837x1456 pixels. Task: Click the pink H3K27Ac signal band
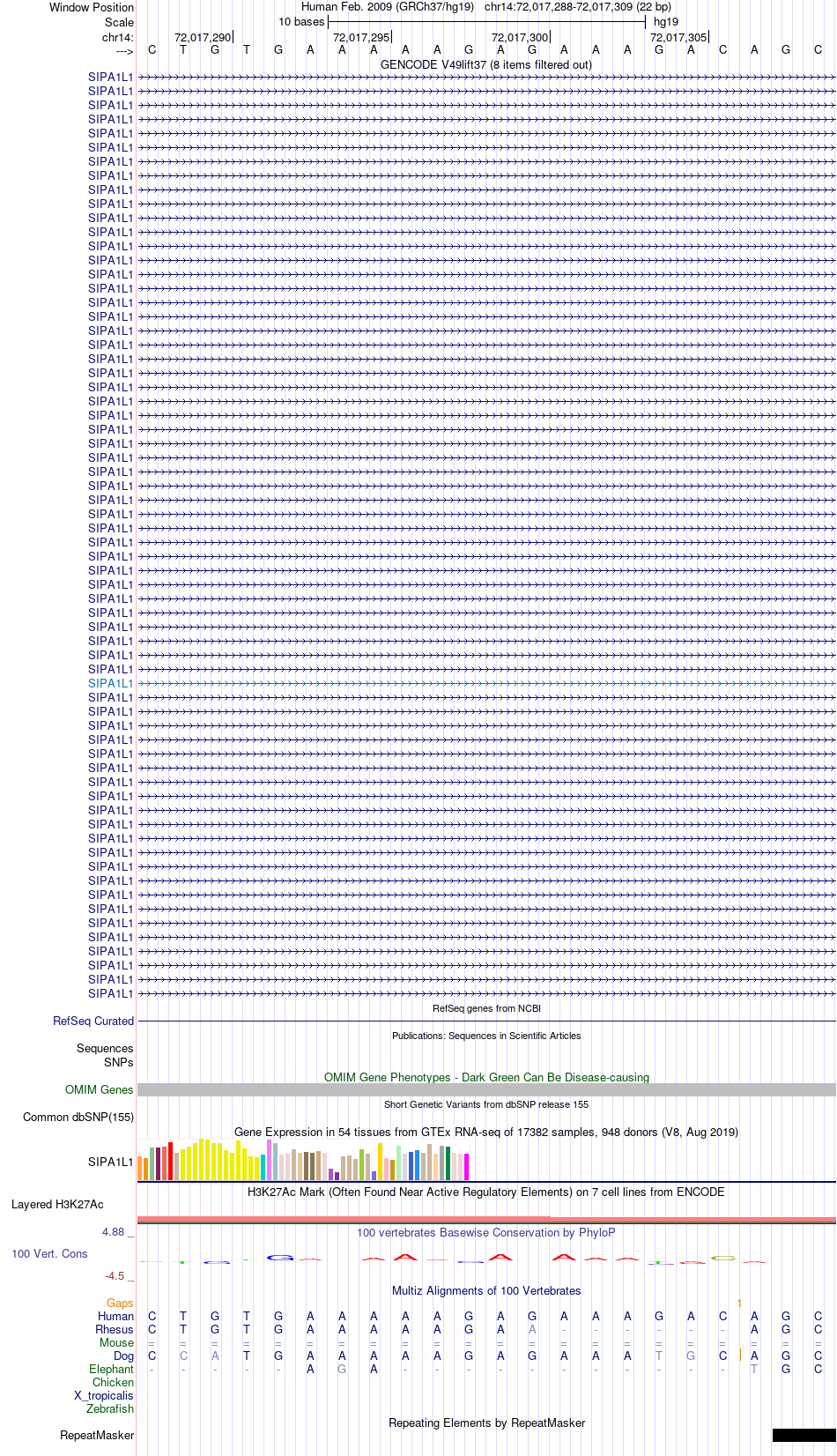pyautogui.click(x=486, y=1219)
